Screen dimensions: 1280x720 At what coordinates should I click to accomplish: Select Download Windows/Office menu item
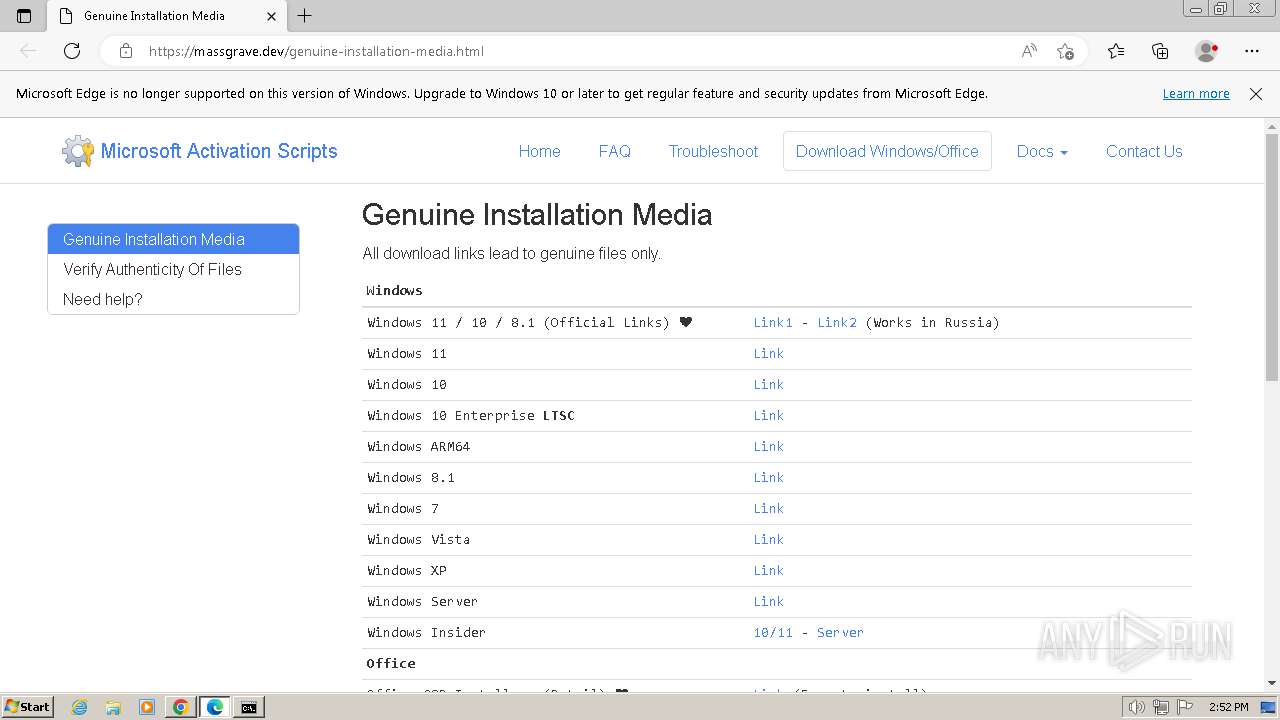(x=887, y=151)
